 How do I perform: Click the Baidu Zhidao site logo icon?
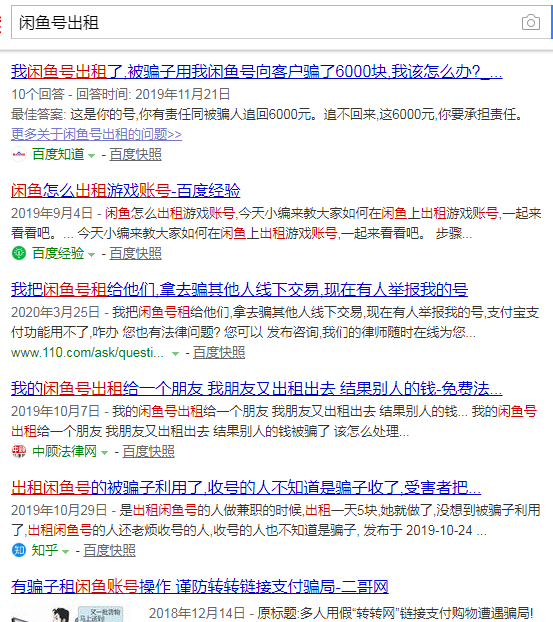pos(19,154)
